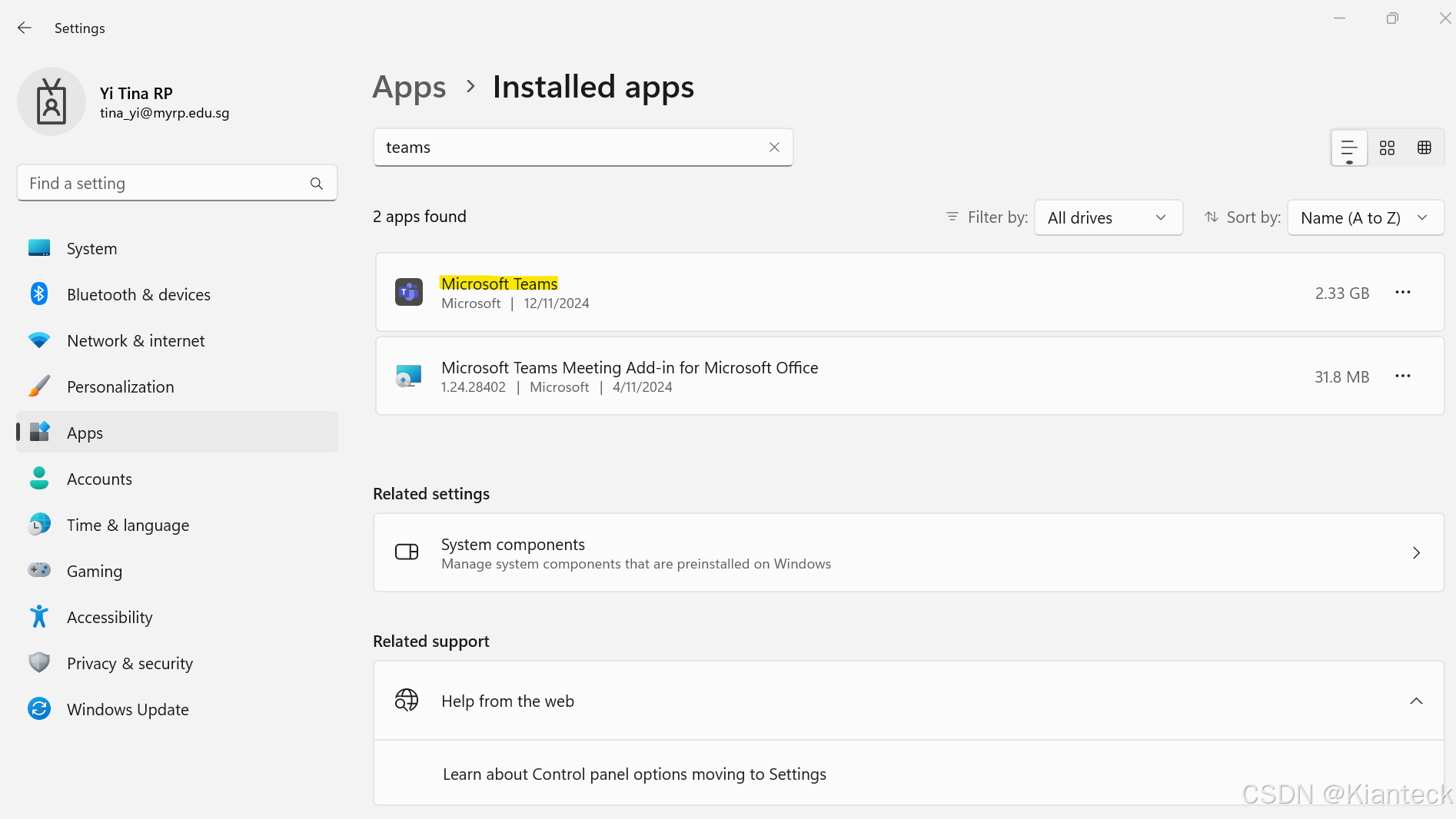Click the Privacy shield icon
1456x819 pixels.
click(x=39, y=662)
